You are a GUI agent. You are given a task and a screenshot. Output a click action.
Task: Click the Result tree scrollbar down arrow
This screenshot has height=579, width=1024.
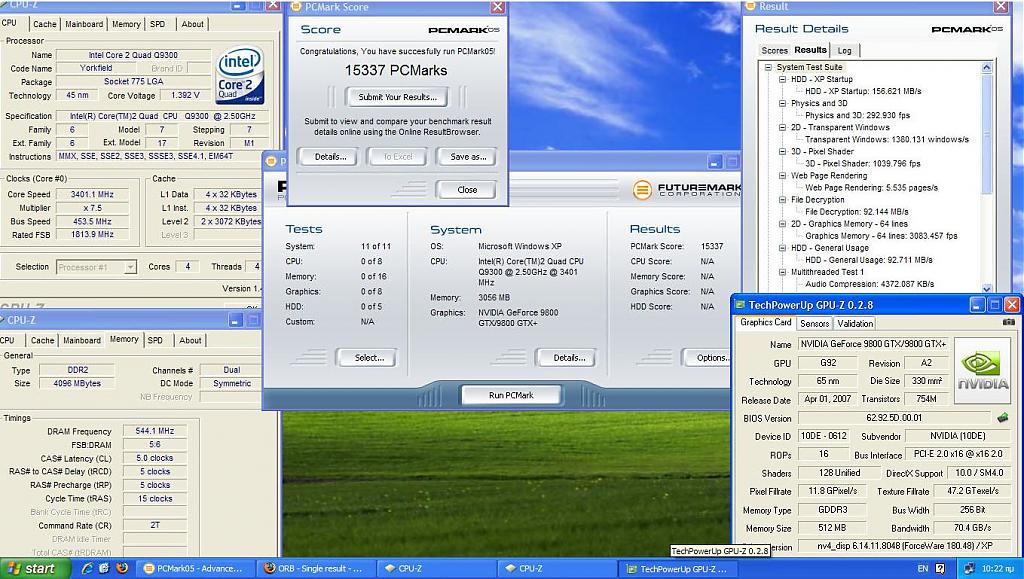point(987,288)
